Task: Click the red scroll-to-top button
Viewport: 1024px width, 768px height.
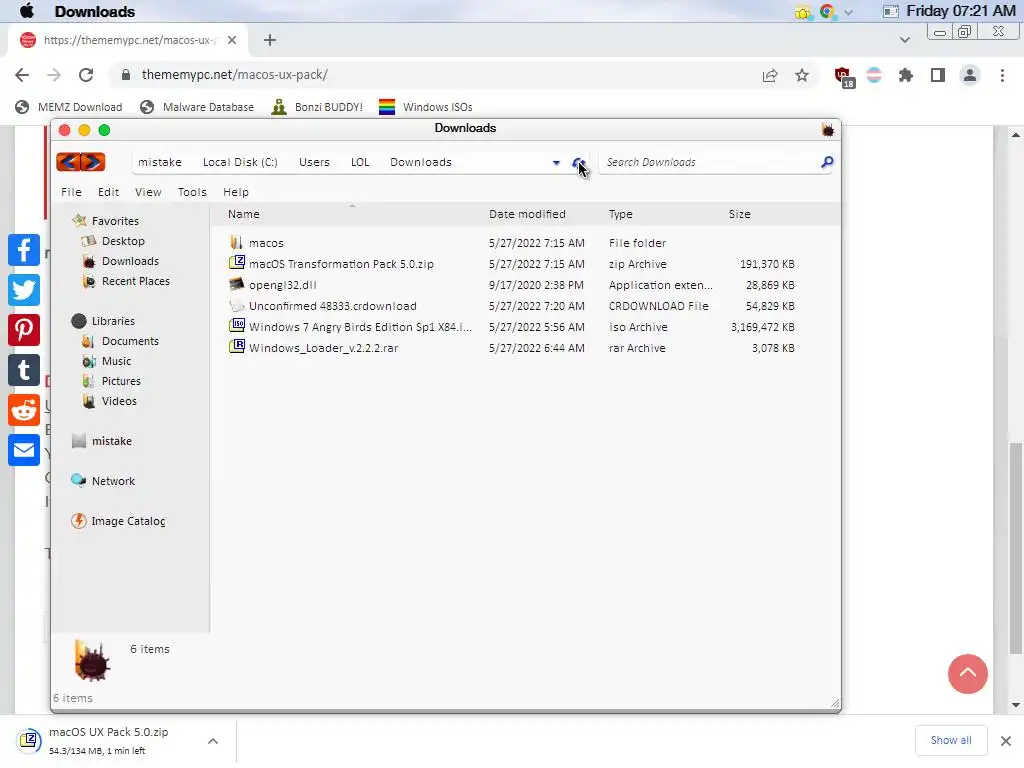Action: [967, 674]
